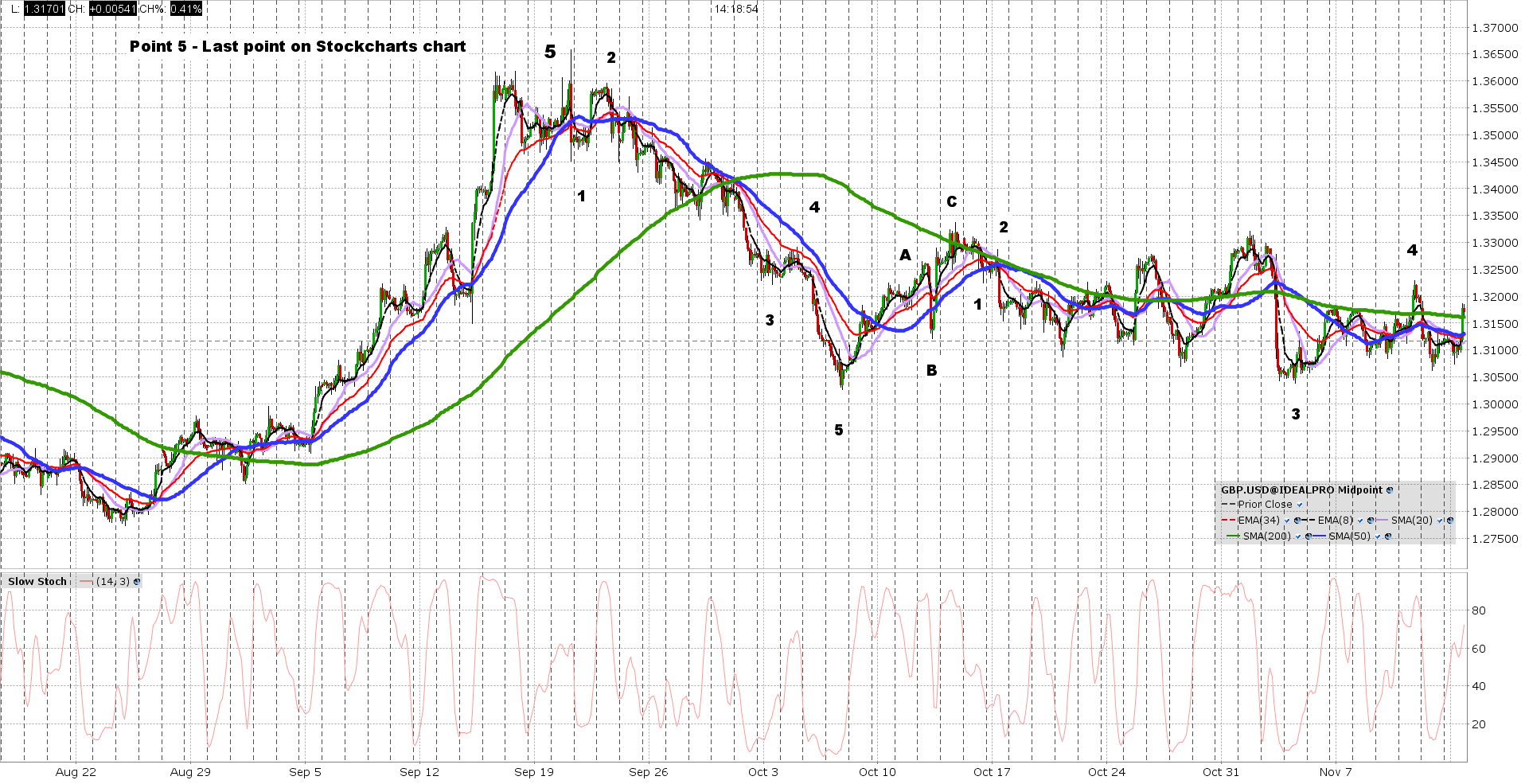Click the 80 level on stochastic axis
The width and height of the screenshot is (1525, 784).
coord(1479,610)
